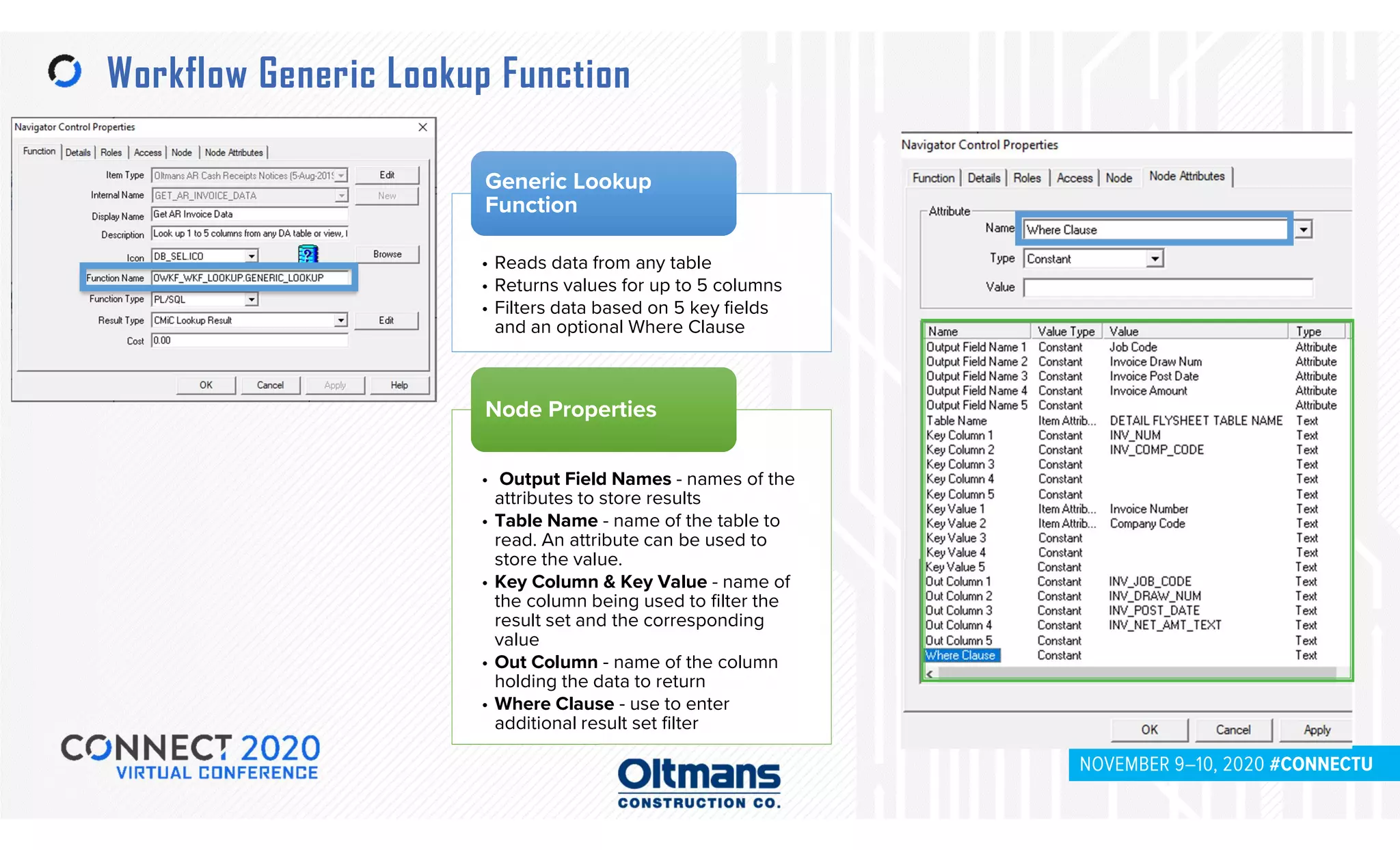
Task: Open Node tab in left dialog
Action: click(182, 152)
